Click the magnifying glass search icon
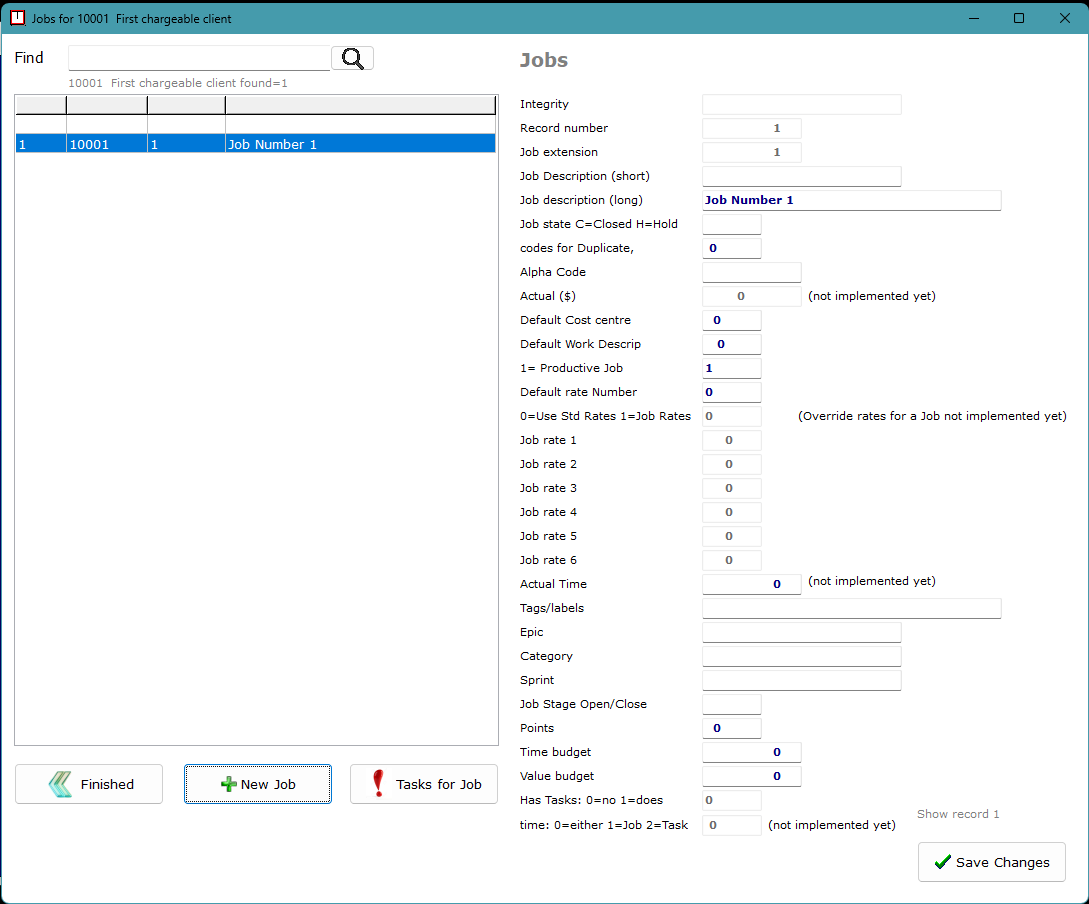 tap(352, 58)
